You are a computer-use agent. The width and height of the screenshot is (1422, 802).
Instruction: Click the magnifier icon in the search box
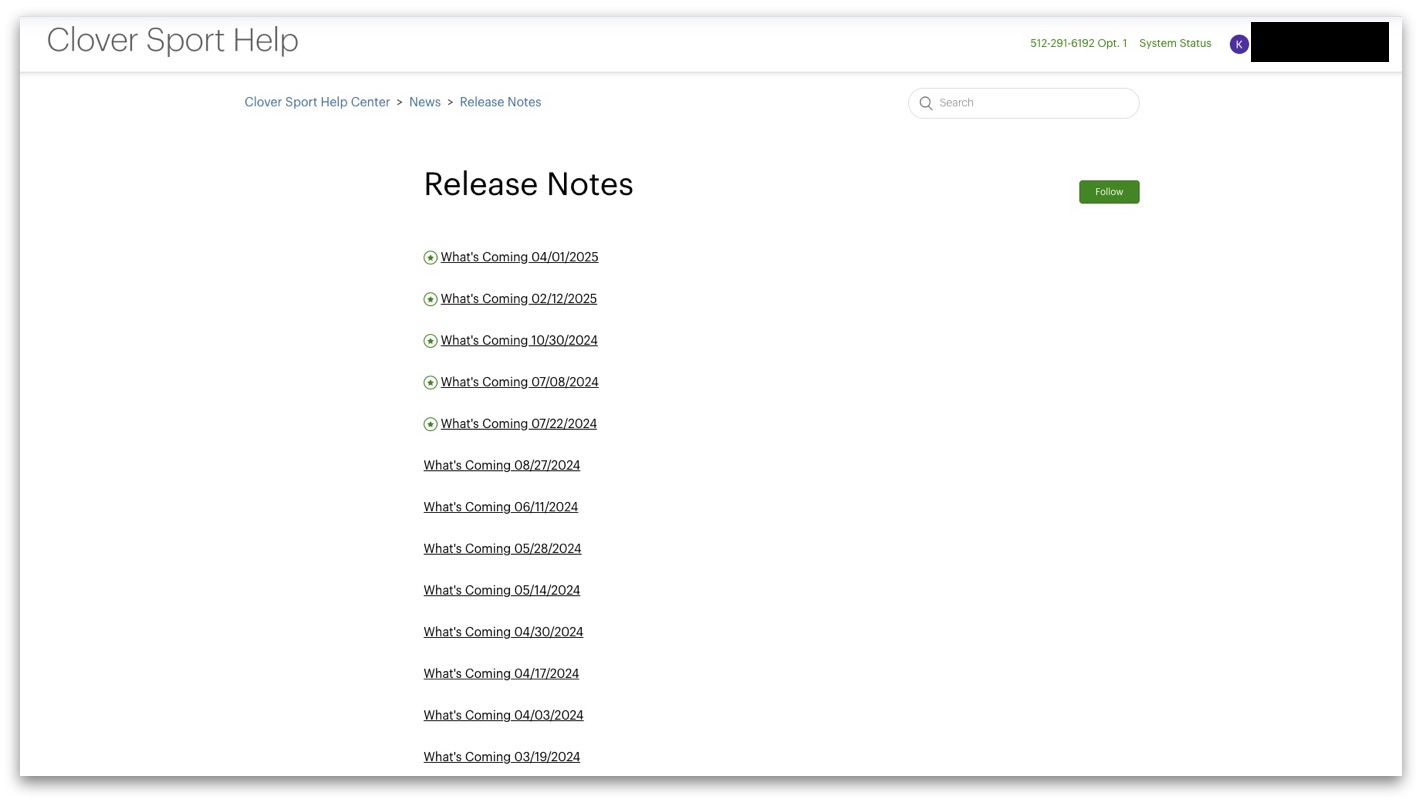[926, 103]
